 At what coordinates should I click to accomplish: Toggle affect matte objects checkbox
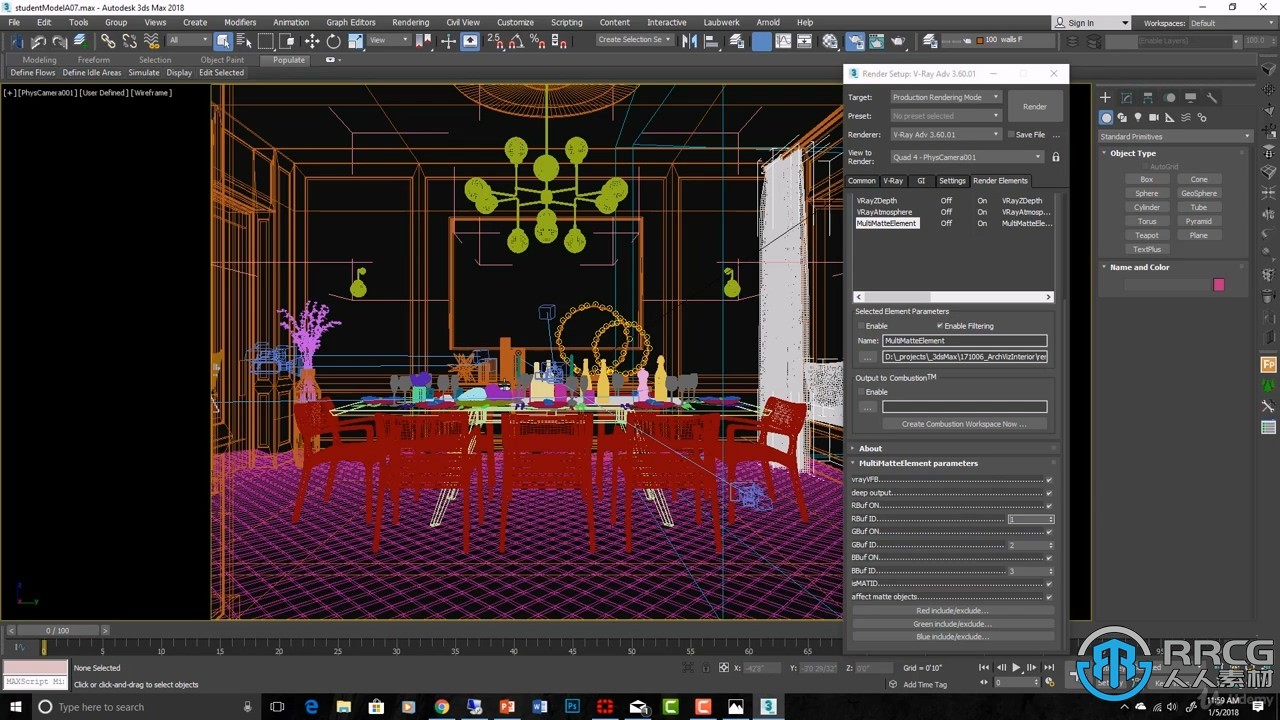pos(1049,597)
